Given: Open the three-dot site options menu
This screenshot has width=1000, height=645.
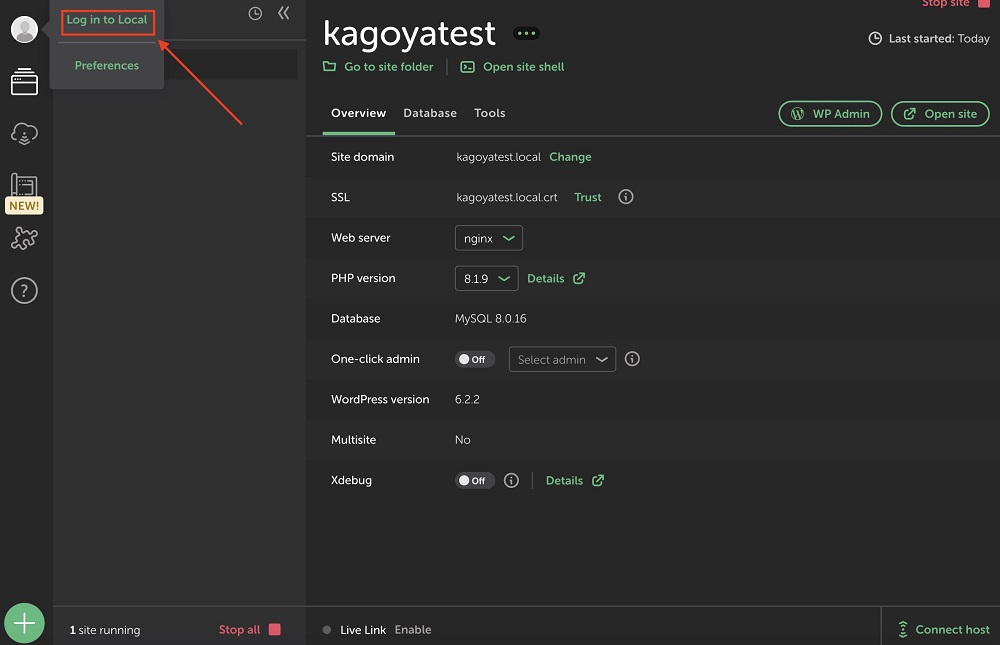Looking at the screenshot, I should click(526, 33).
